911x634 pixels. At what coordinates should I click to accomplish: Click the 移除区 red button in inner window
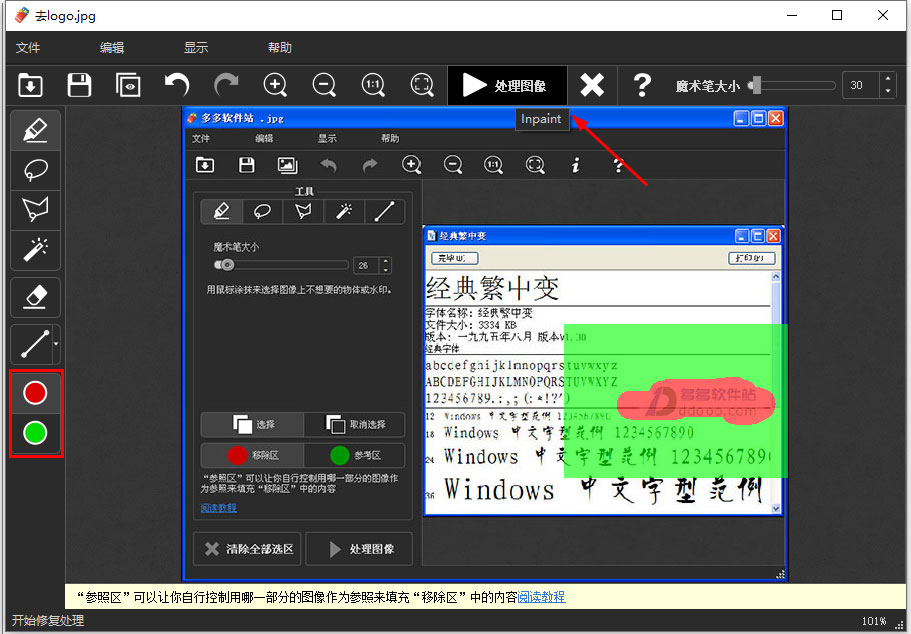(252, 456)
